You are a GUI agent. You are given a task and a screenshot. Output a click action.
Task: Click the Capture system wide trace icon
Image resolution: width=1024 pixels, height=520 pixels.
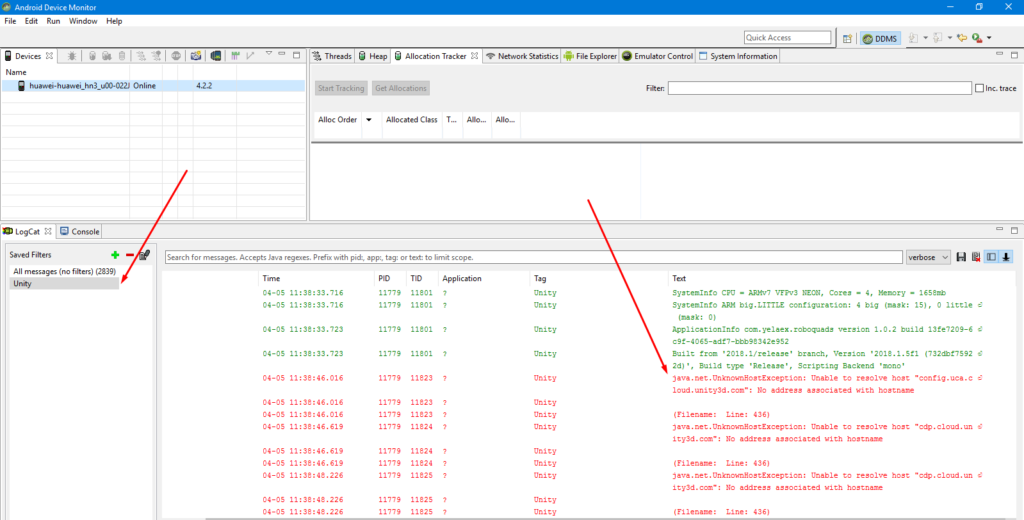point(235,56)
